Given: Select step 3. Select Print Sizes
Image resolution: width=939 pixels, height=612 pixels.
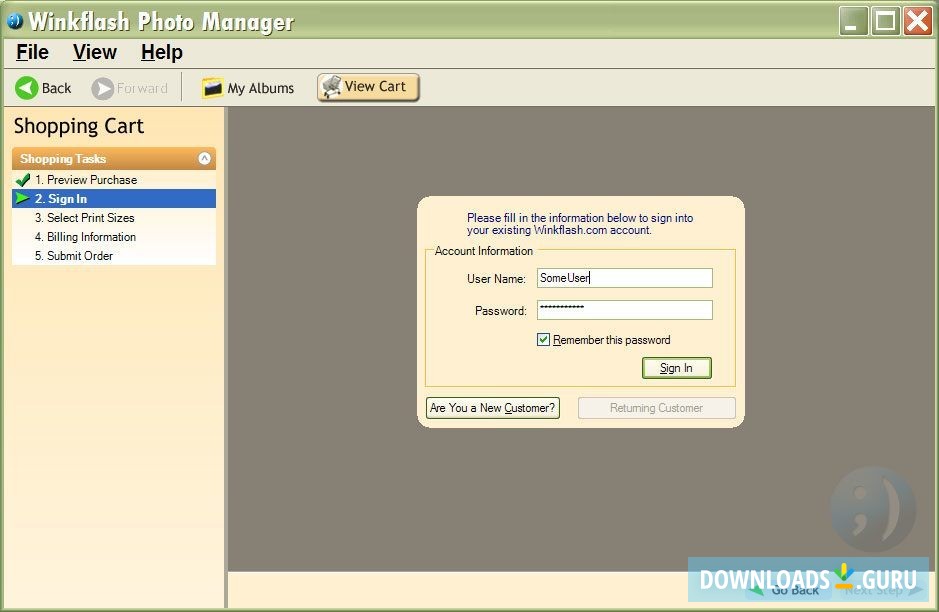Looking at the screenshot, I should tap(114, 218).
